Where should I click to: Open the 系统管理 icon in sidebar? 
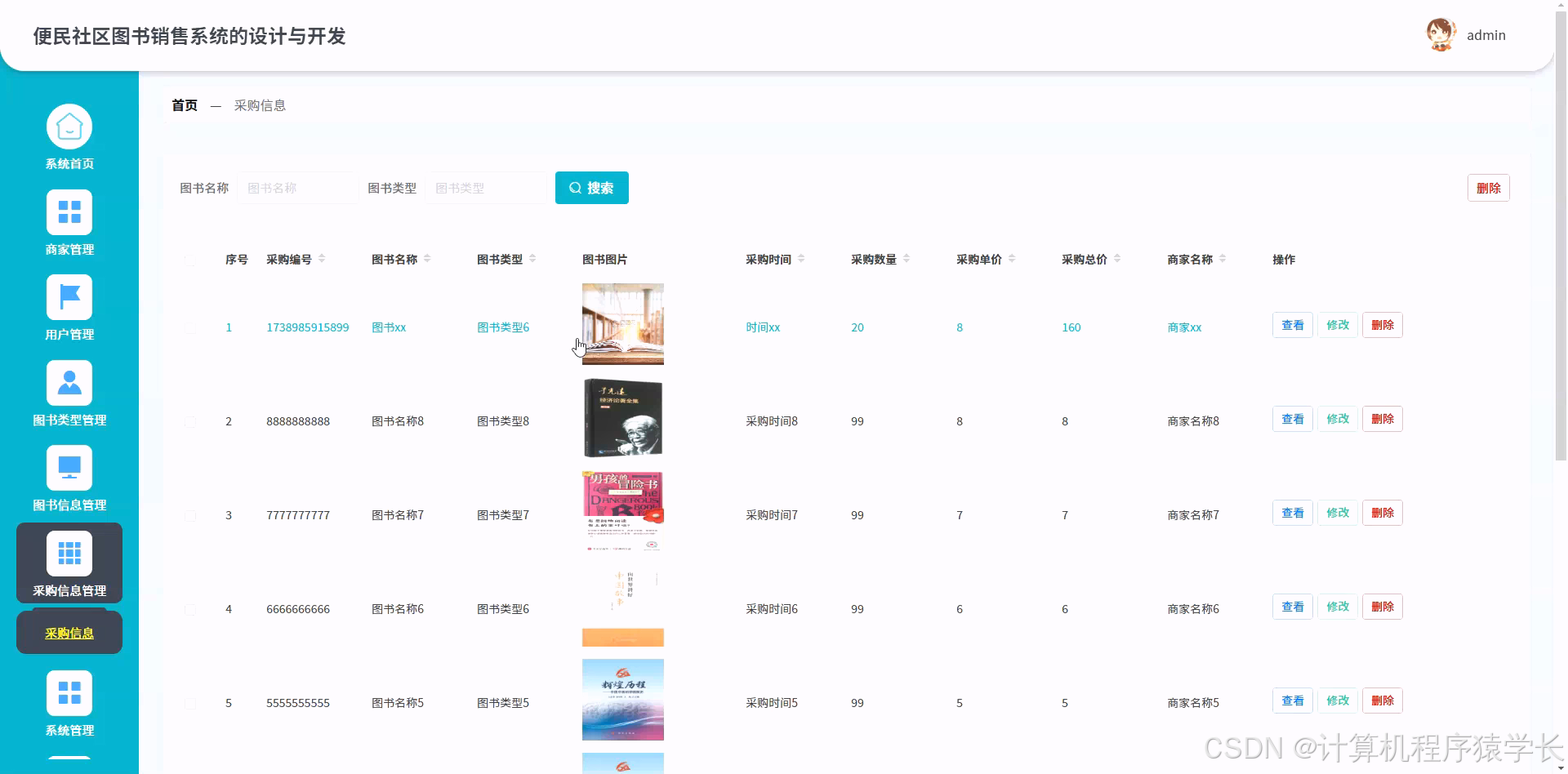(69, 693)
